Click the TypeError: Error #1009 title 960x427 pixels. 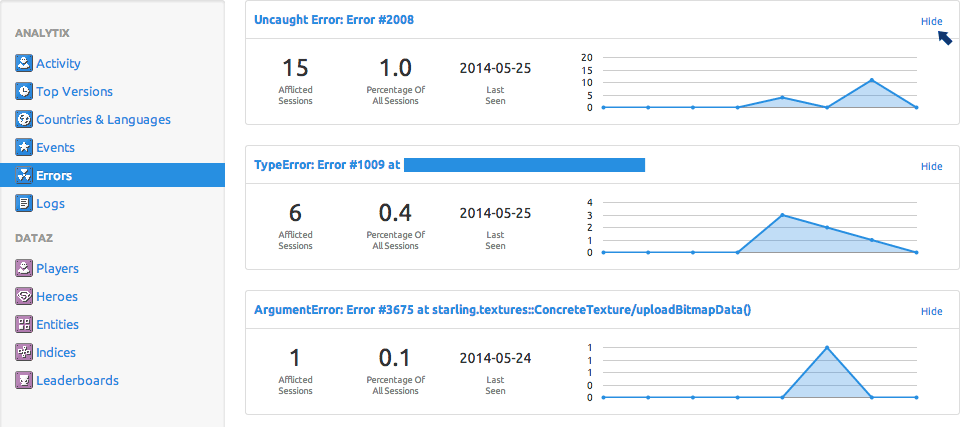coord(328,165)
